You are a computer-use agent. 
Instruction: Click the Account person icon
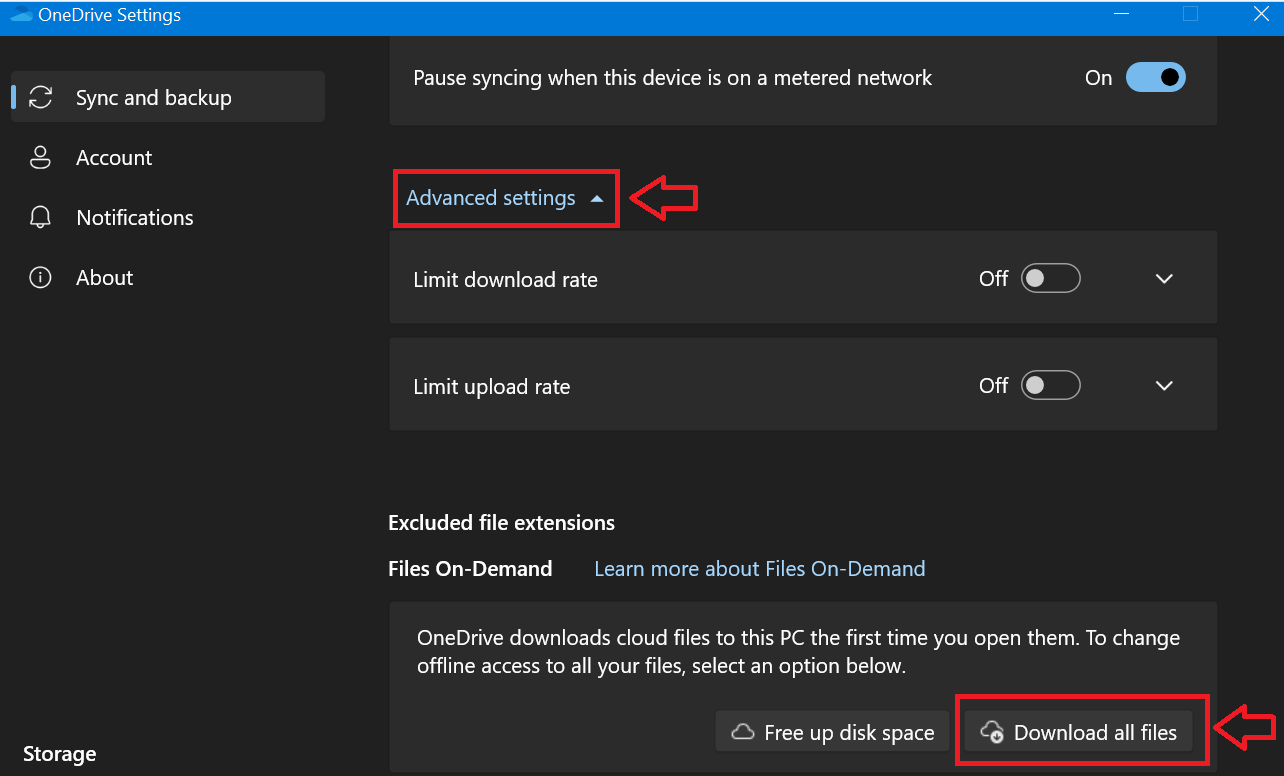tap(40, 157)
